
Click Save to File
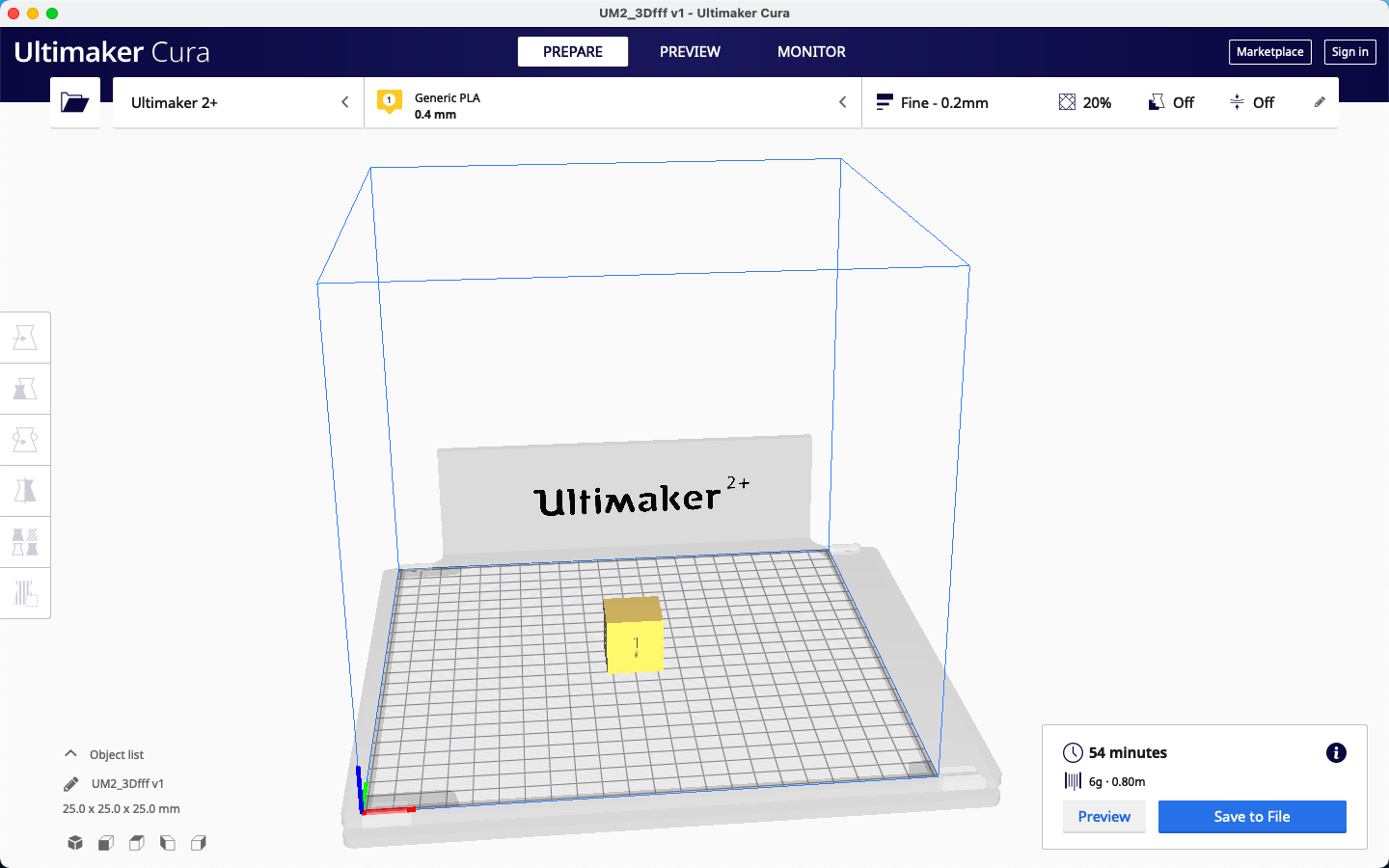[1252, 817]
